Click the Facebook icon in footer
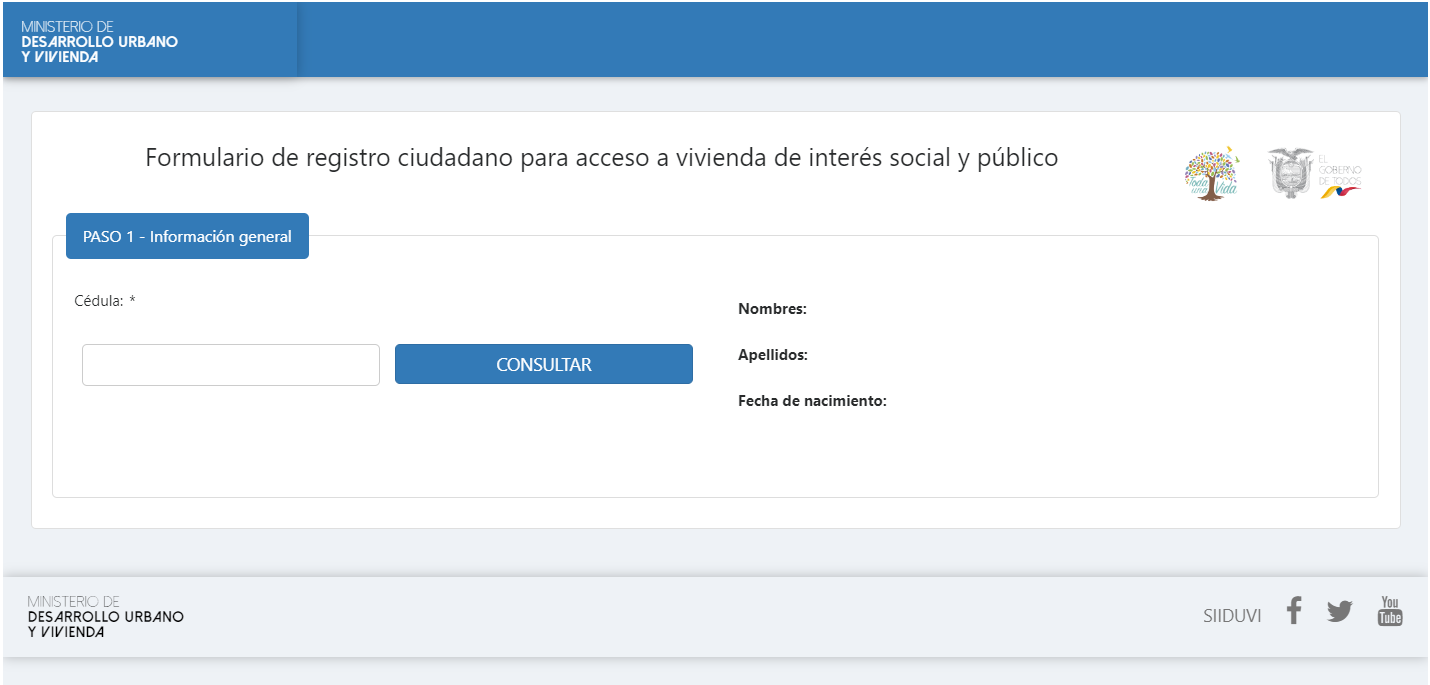 [1293, 610]
